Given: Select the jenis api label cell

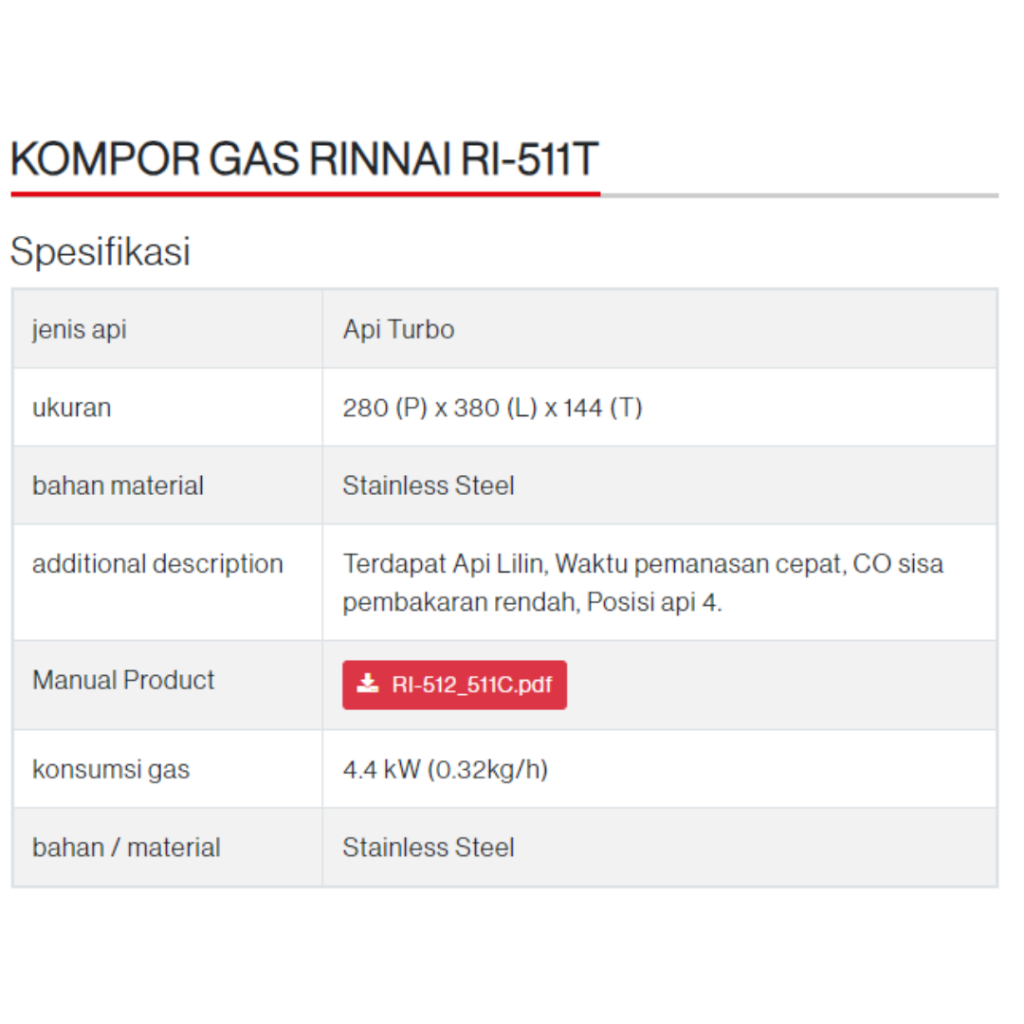Looking at the screenshot, I should click(167, 329).
